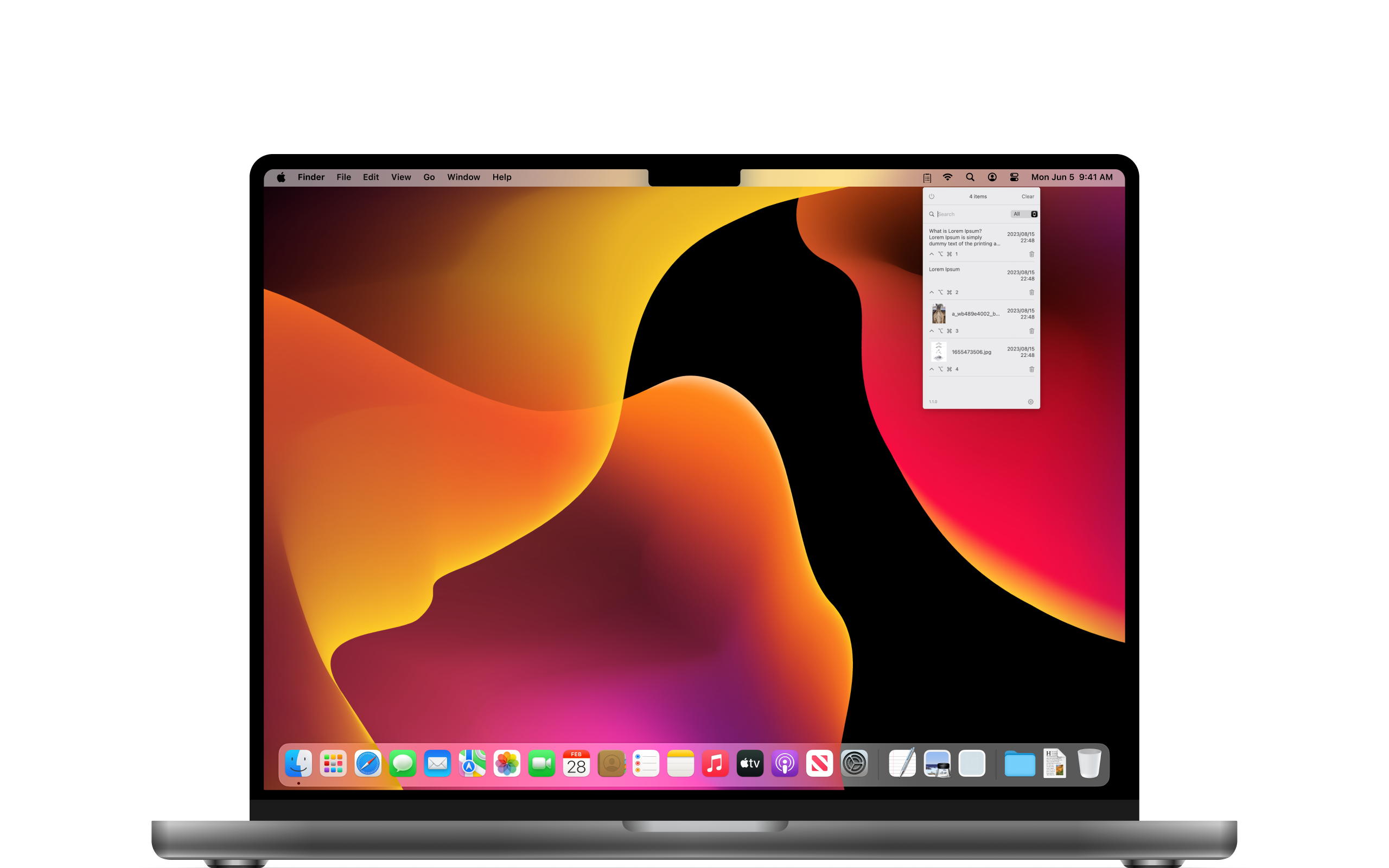Open Launchpad from the Dock
The image size is (1389, 868).
click(333, 763)
